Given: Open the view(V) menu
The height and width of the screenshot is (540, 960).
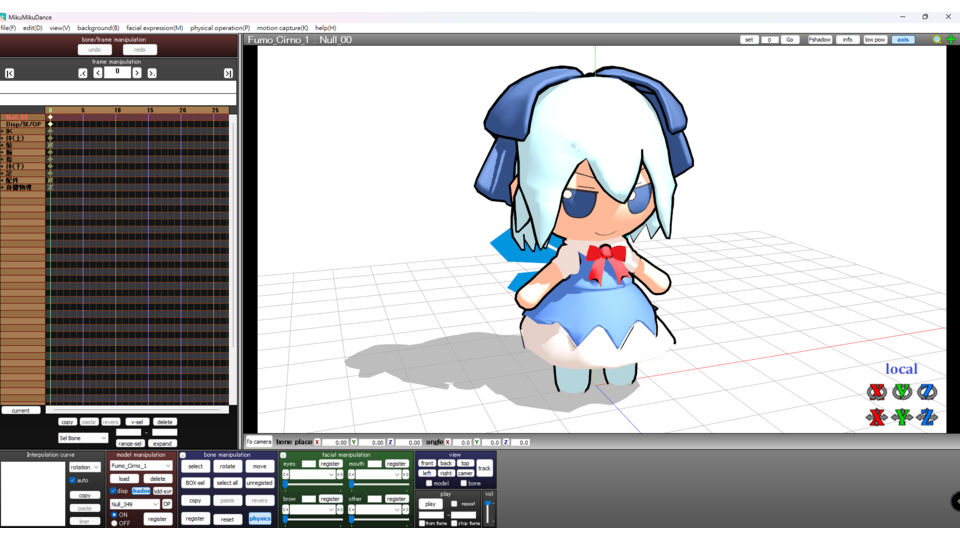Looking at the screenshot, I should 59,28.
